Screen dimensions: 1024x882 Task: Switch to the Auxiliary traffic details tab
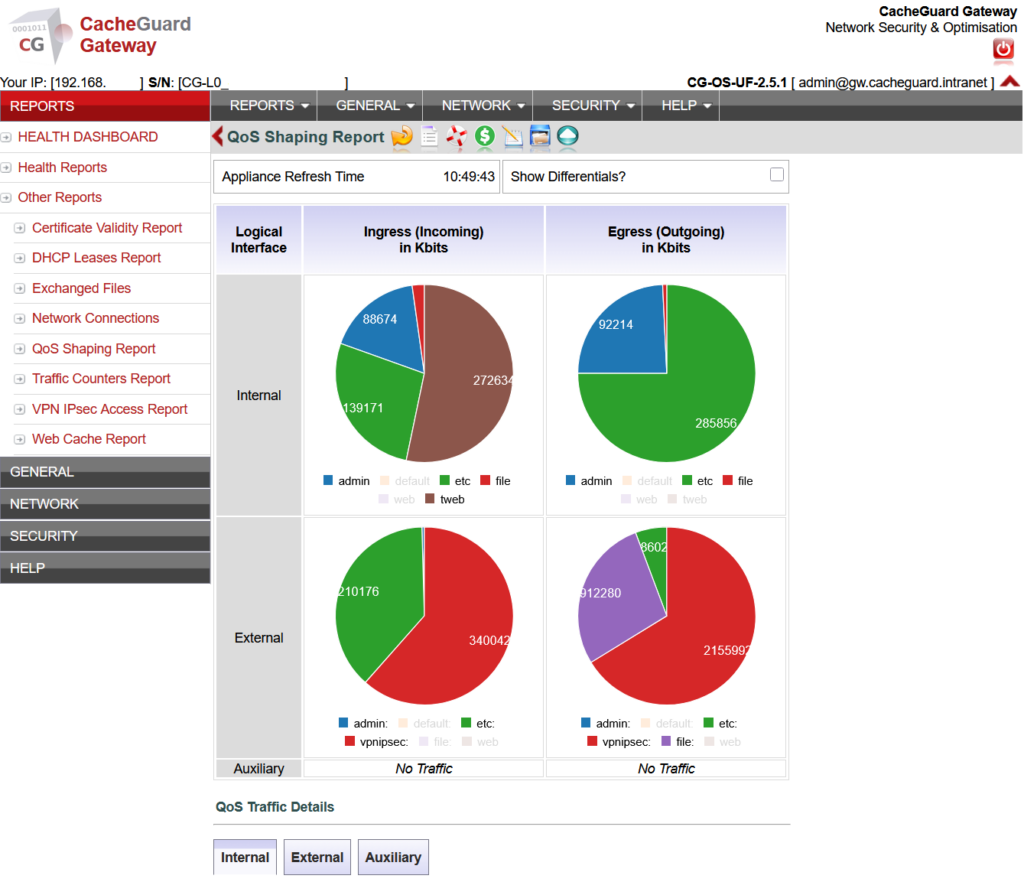coord(393,857)
